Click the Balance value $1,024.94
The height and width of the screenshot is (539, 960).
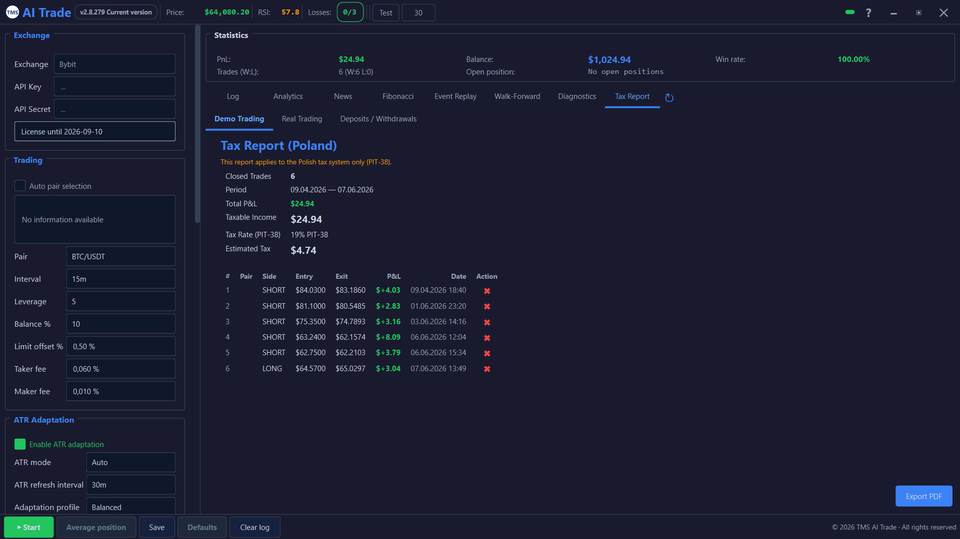[x=609, y=59]
